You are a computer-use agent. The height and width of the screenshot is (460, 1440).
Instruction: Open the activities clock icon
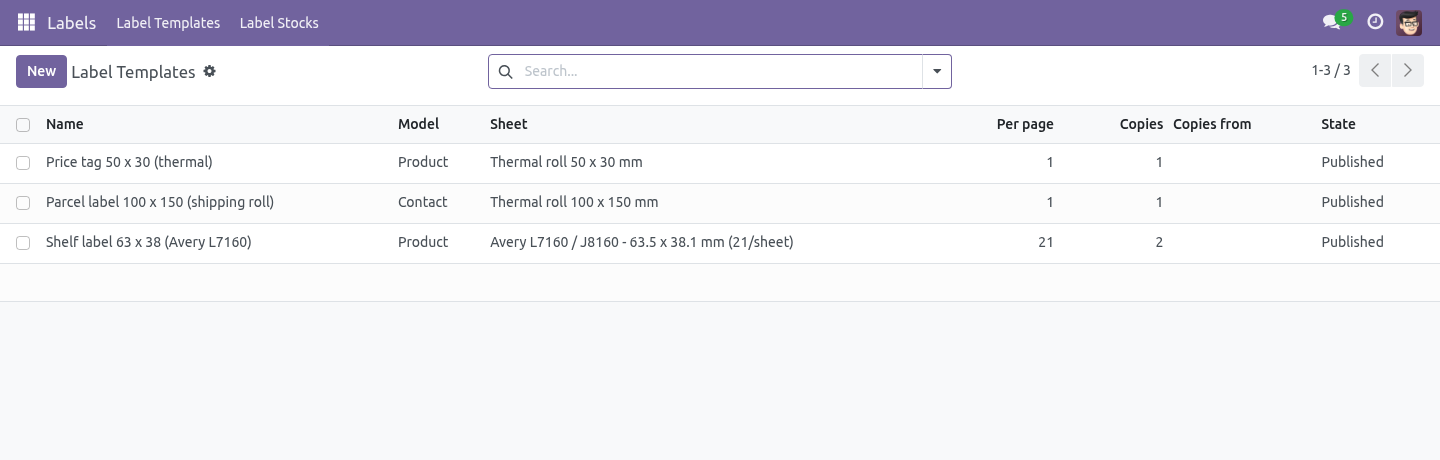(1375, 22)
